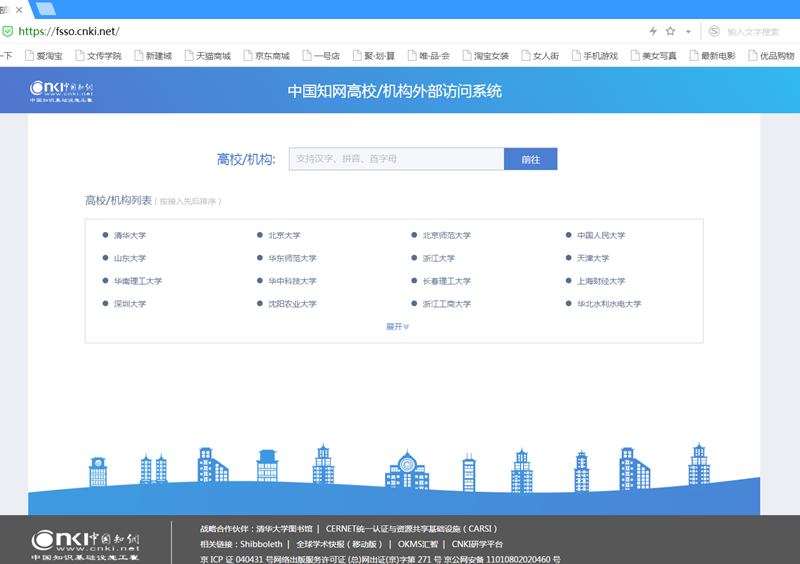Open the dropdown arrow beside the star
800x564 pixels.
point(688,32)
